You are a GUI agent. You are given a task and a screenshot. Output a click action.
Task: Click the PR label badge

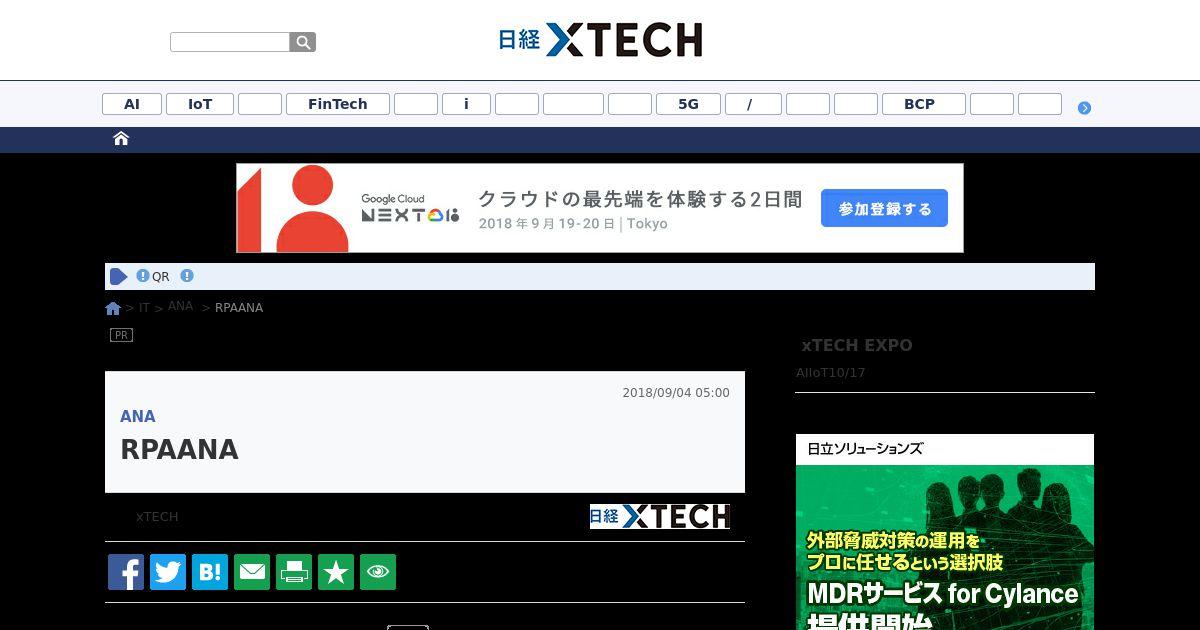(x=121, y=335)
